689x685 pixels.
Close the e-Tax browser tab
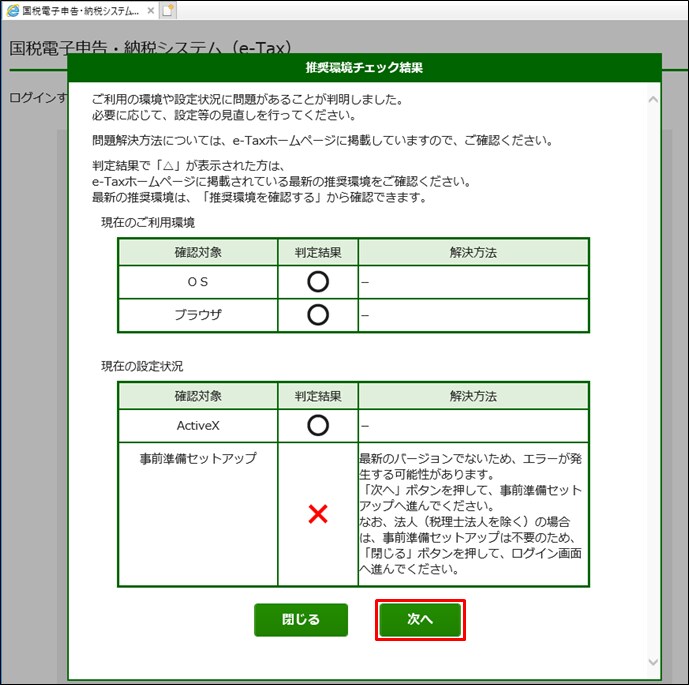(x=151, y=11)
